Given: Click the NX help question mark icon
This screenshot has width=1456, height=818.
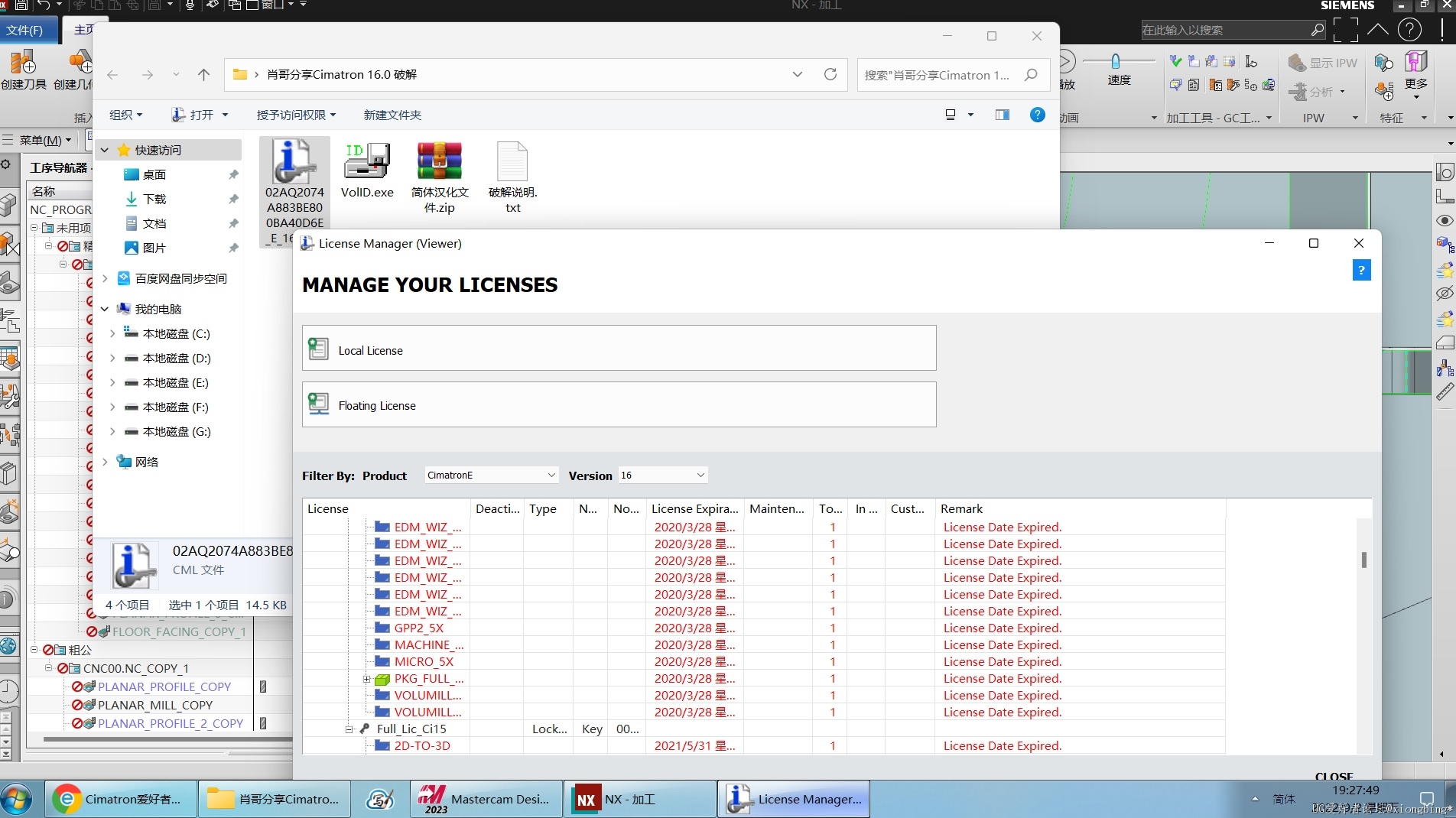Looking at the screenshot, I should click(x=1409, y=30).
